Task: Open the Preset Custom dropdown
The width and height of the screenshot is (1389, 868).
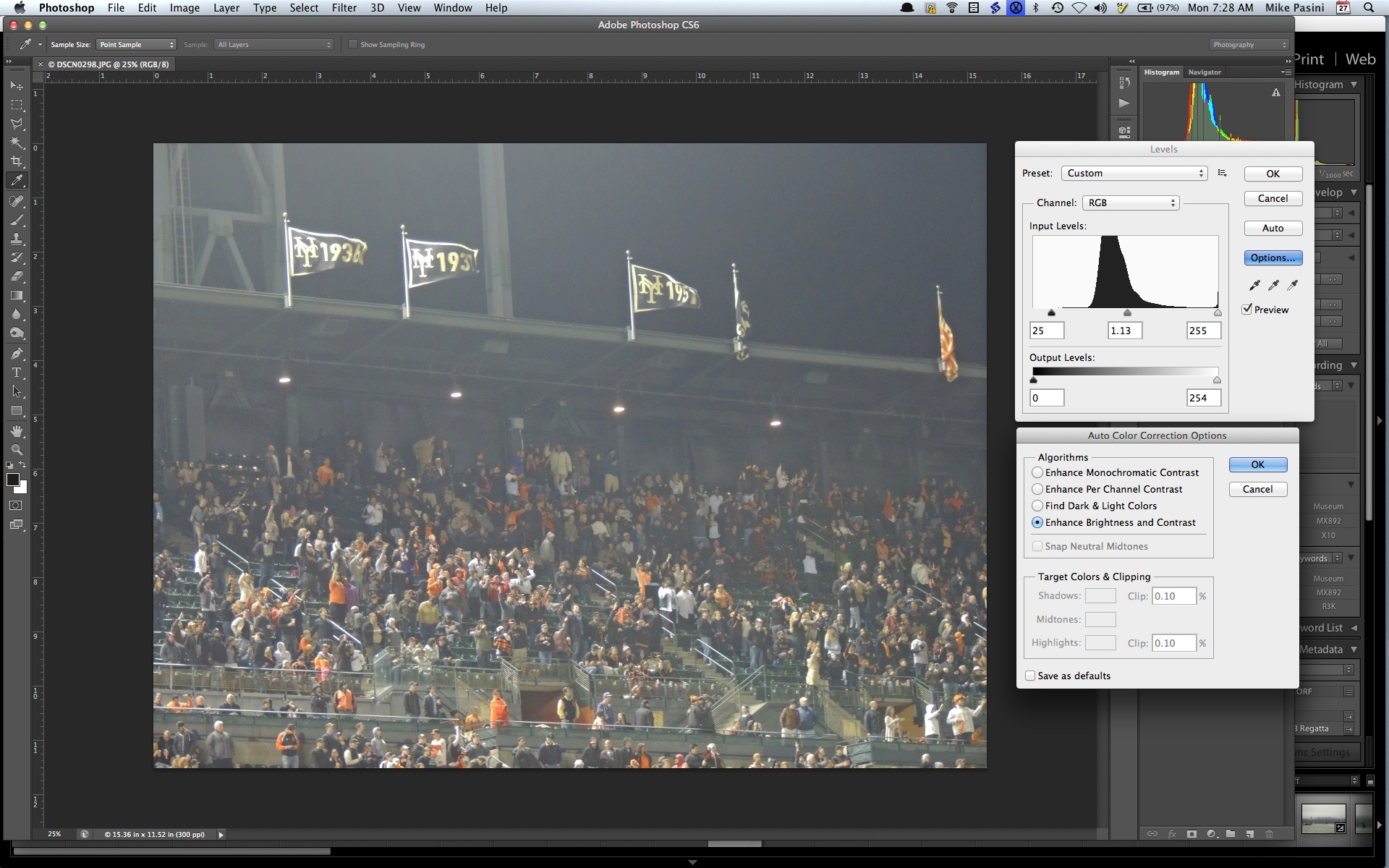Action: 1134,173
